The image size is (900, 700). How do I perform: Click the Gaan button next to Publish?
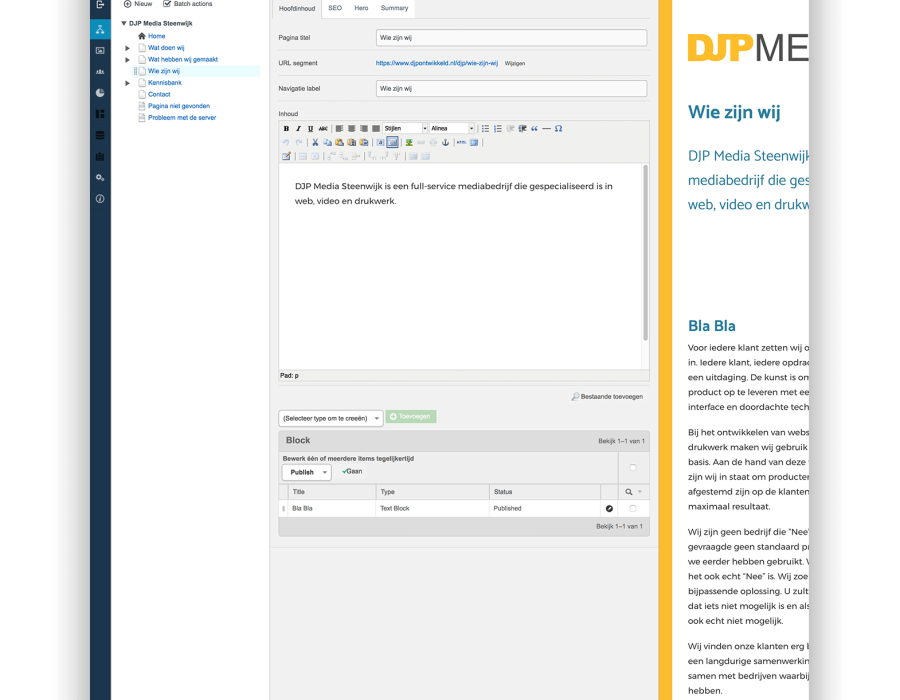(x=352, y=472)
